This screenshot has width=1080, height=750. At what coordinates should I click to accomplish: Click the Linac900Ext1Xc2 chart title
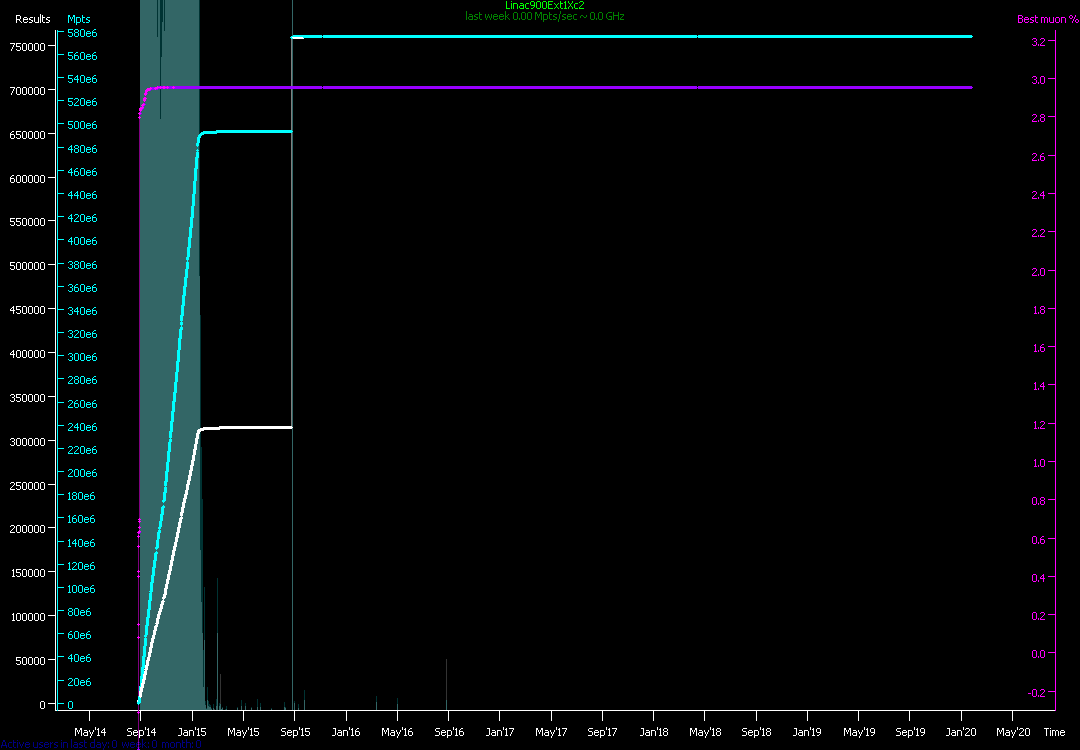[x=544, y=6]
